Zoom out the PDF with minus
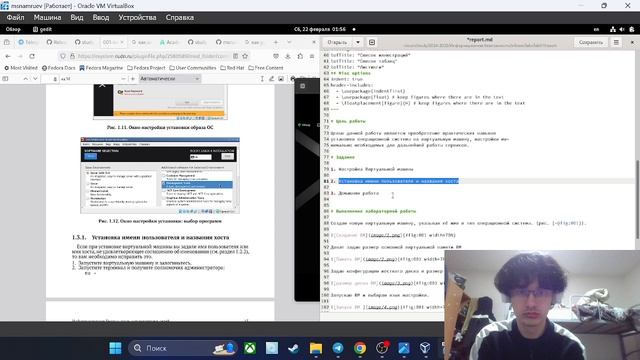Viewport: 640px width, 360px height. pyautogui.click(x=123, y=79)
